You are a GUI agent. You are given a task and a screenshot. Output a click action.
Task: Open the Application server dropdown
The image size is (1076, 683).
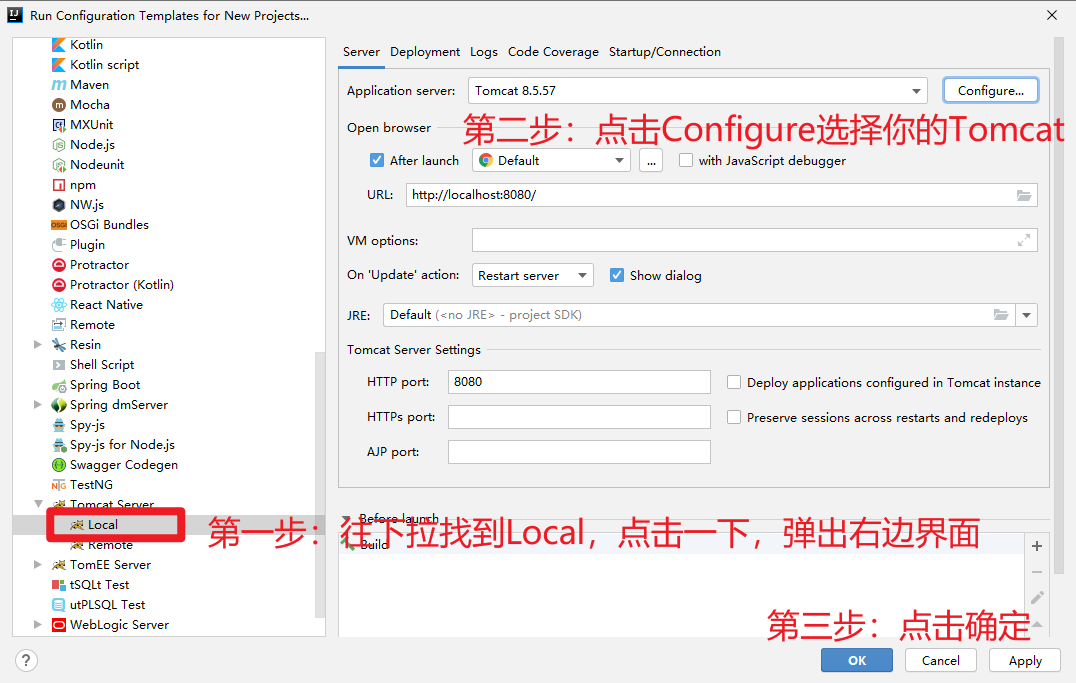point(698,91)
